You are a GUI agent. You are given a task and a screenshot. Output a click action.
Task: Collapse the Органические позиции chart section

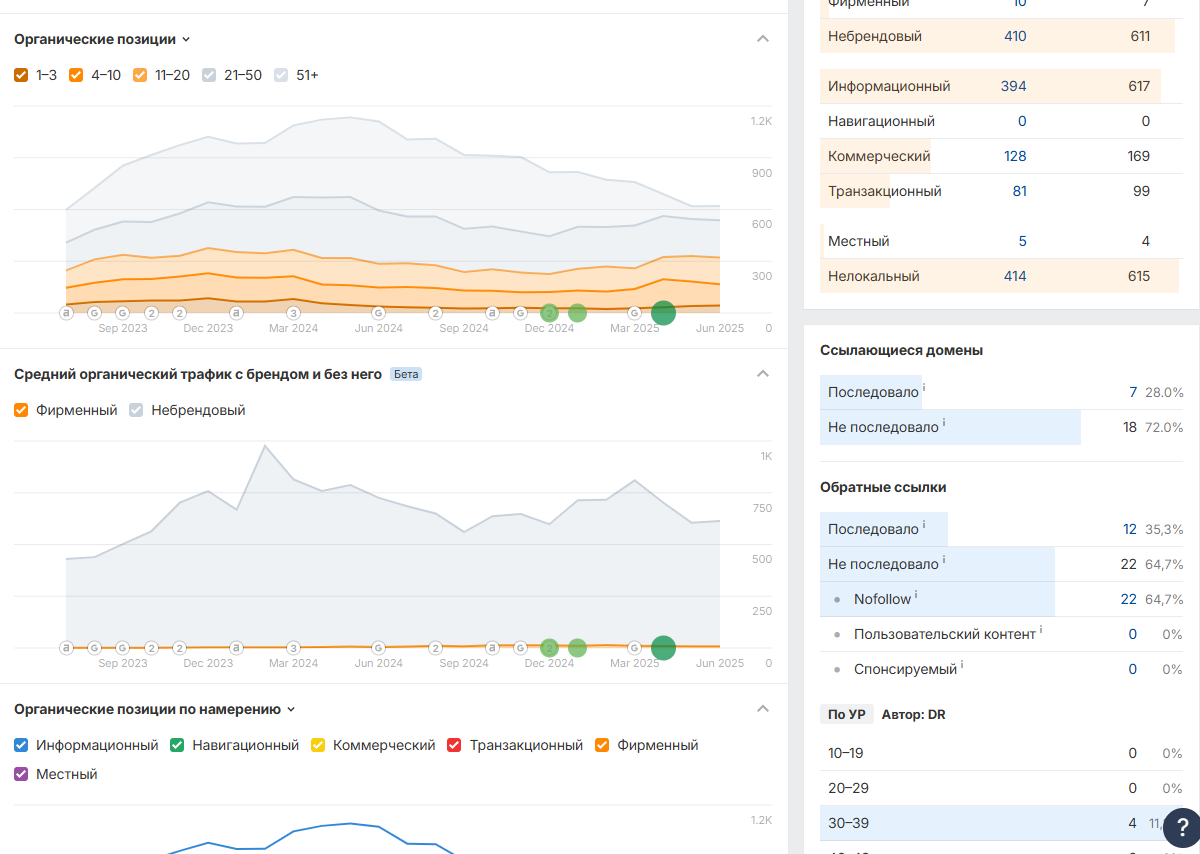coord(763,39)
